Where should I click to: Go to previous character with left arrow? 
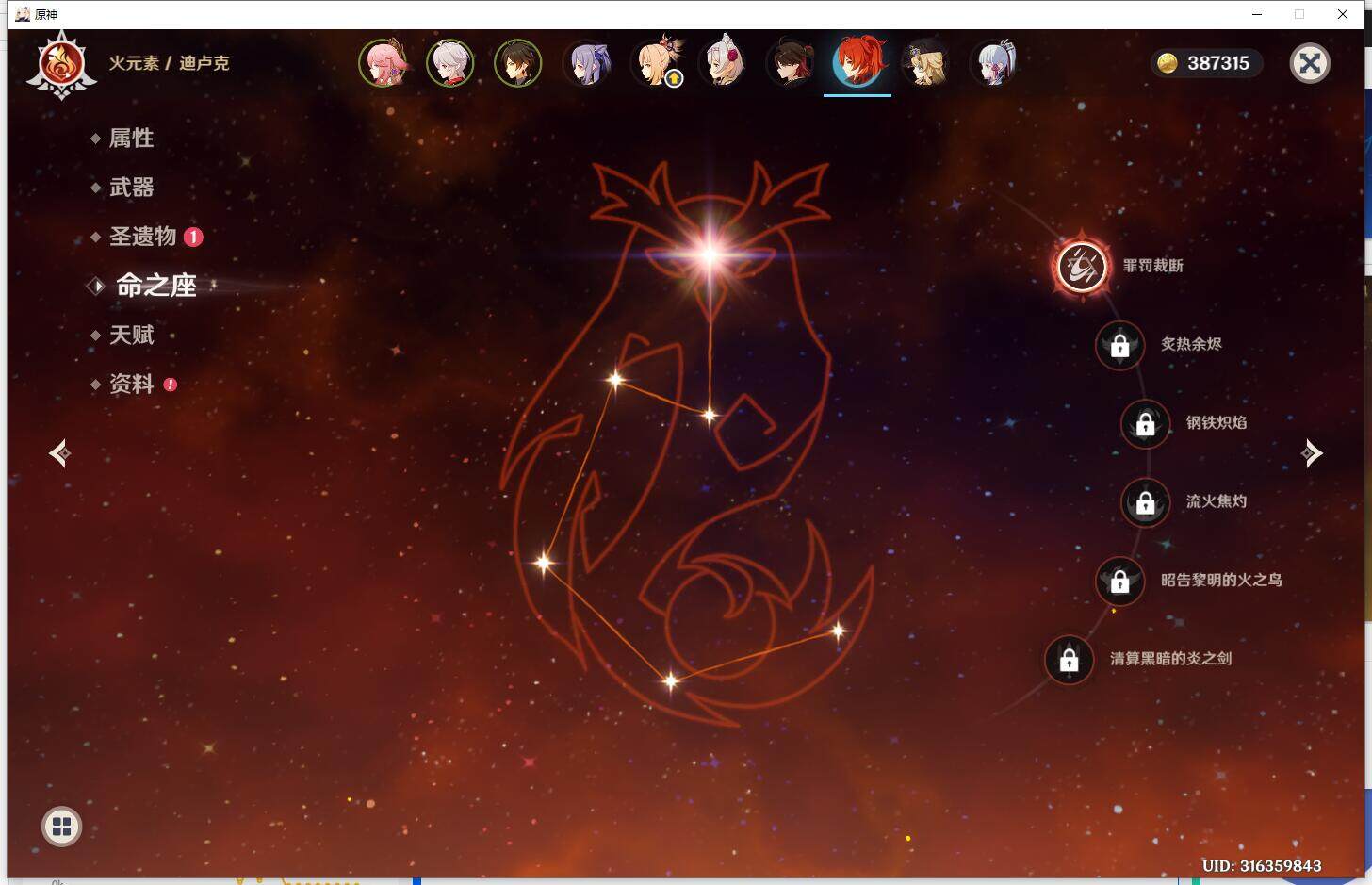pyautogui.click(x=60, y=453)
